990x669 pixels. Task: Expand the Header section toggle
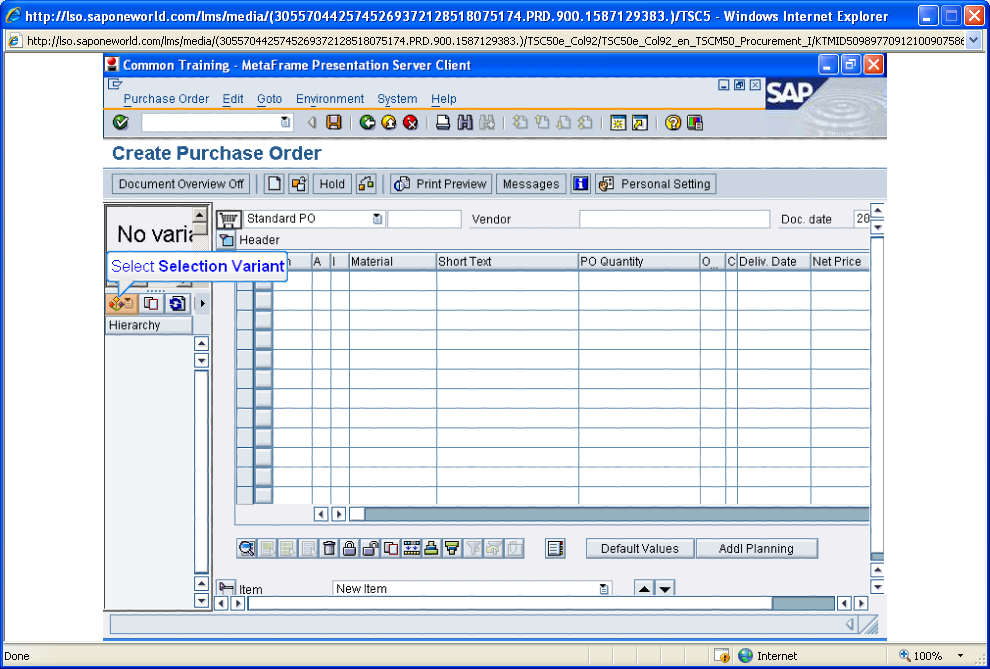[226, 240]
